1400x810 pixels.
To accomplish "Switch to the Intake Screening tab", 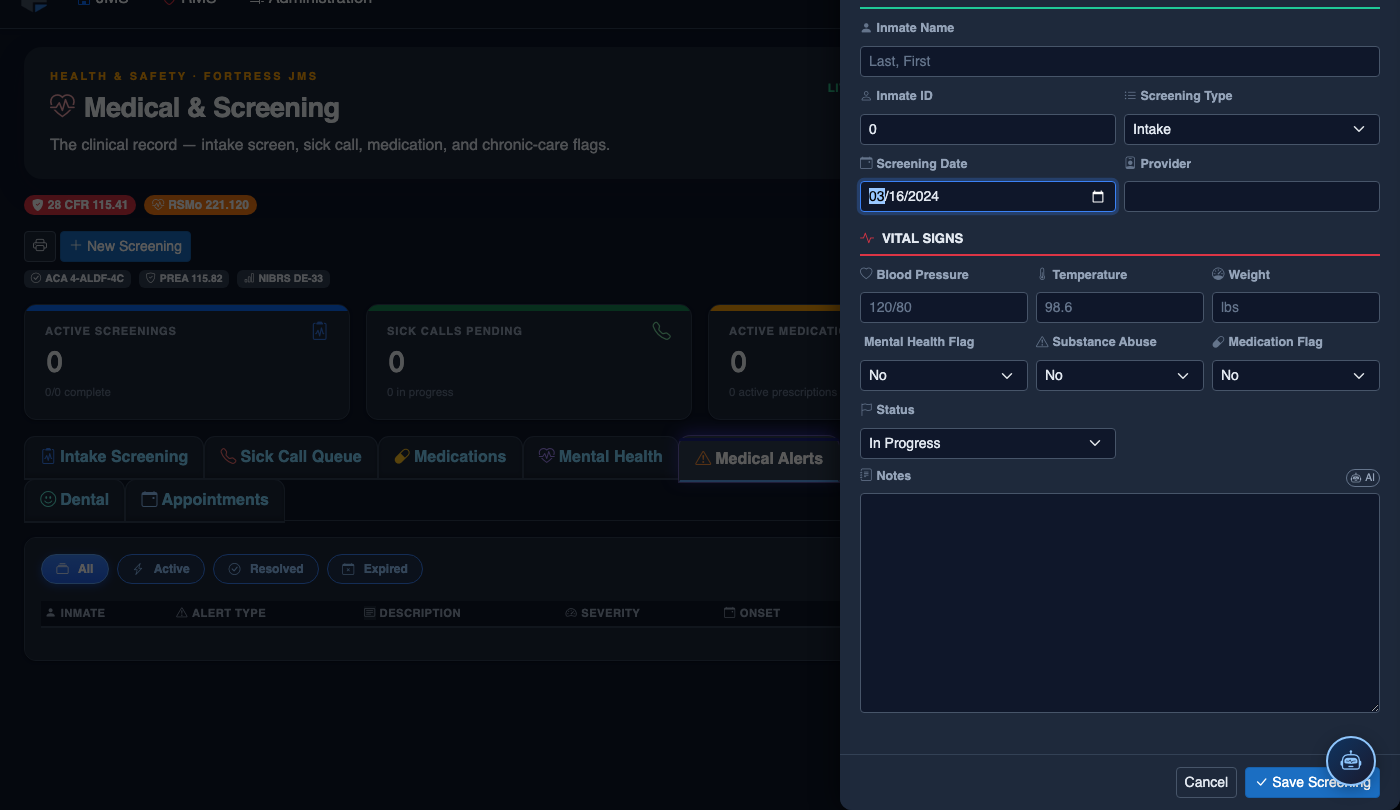I will coord(114,457).
